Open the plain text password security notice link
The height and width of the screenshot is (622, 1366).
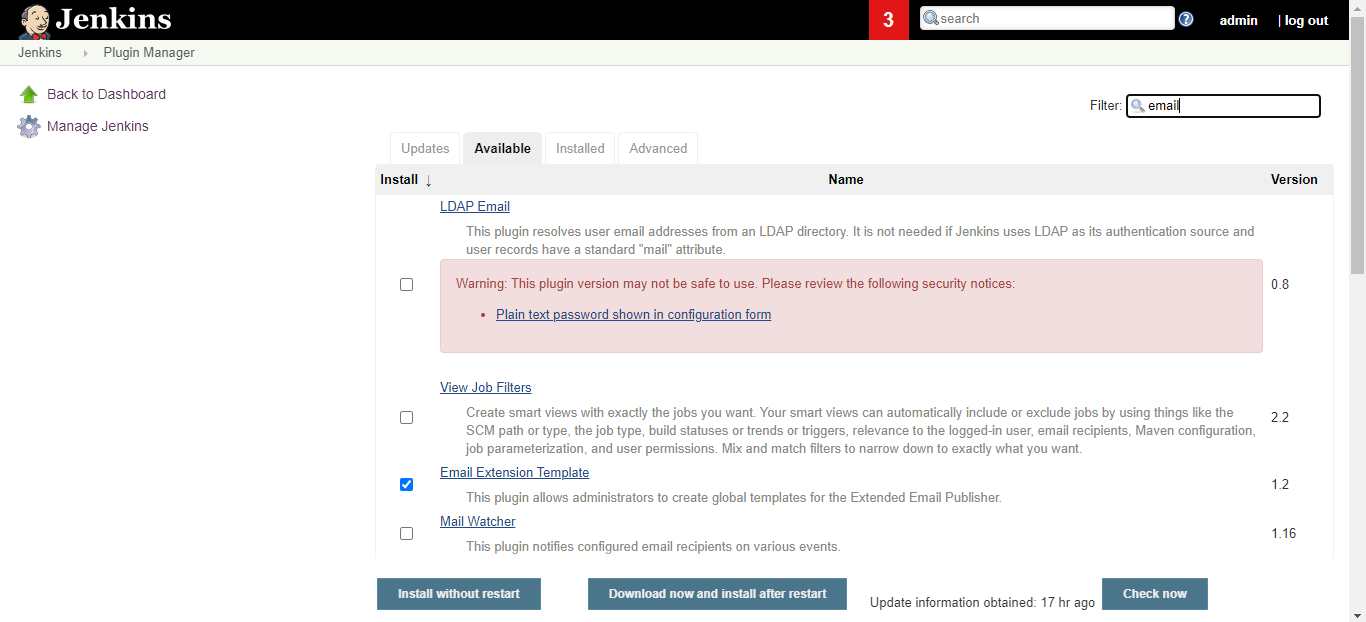pyautogui.click(x=633, y=314)
